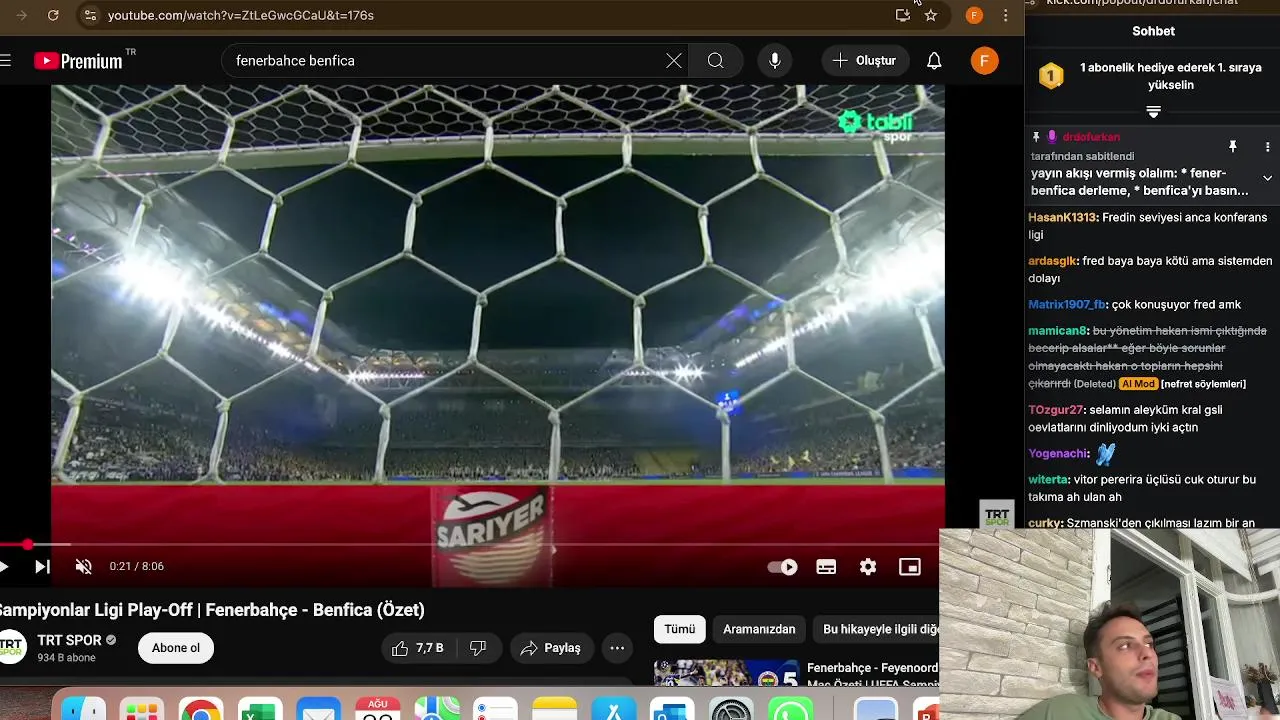Open the video title Fenerbahçe - Benfica (Özet)

211,610
